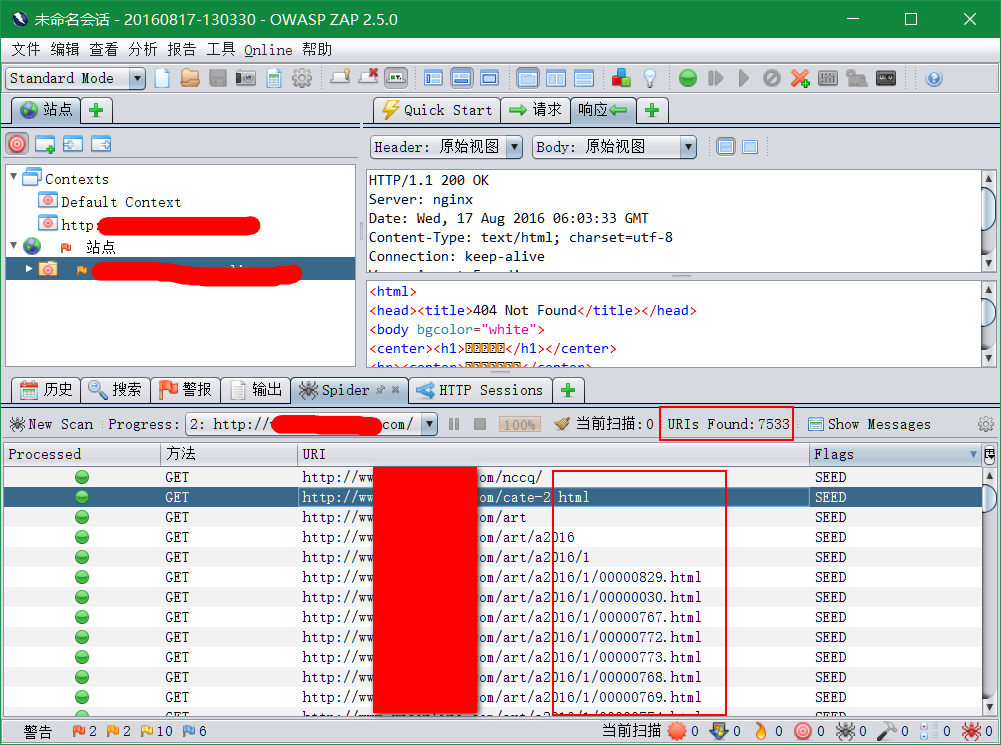Open Body view dropdown

tap(688, 147)
